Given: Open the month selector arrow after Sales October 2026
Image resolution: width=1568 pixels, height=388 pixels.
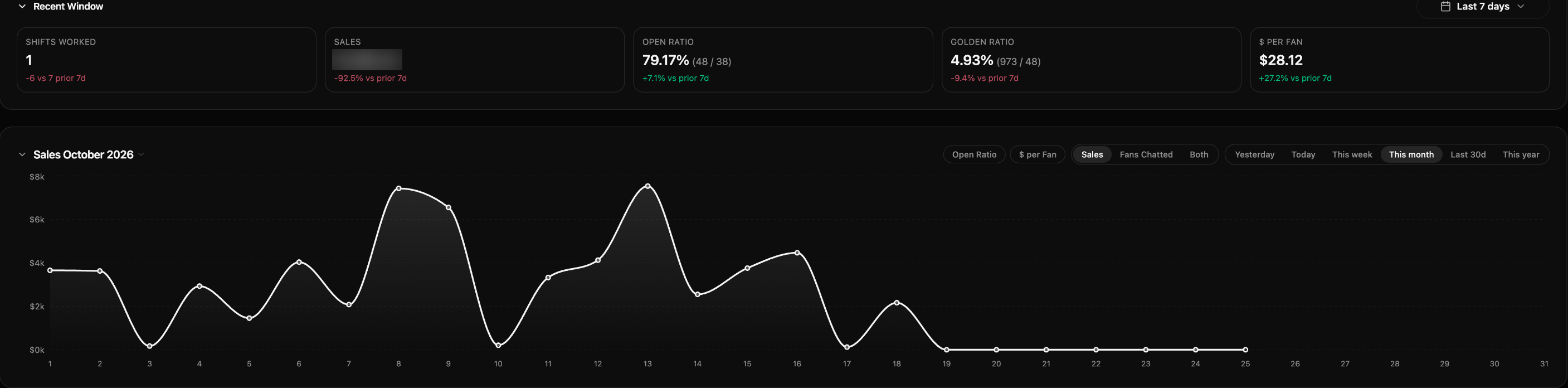Looking at the screenshot, I should click(x=141, y=155).
